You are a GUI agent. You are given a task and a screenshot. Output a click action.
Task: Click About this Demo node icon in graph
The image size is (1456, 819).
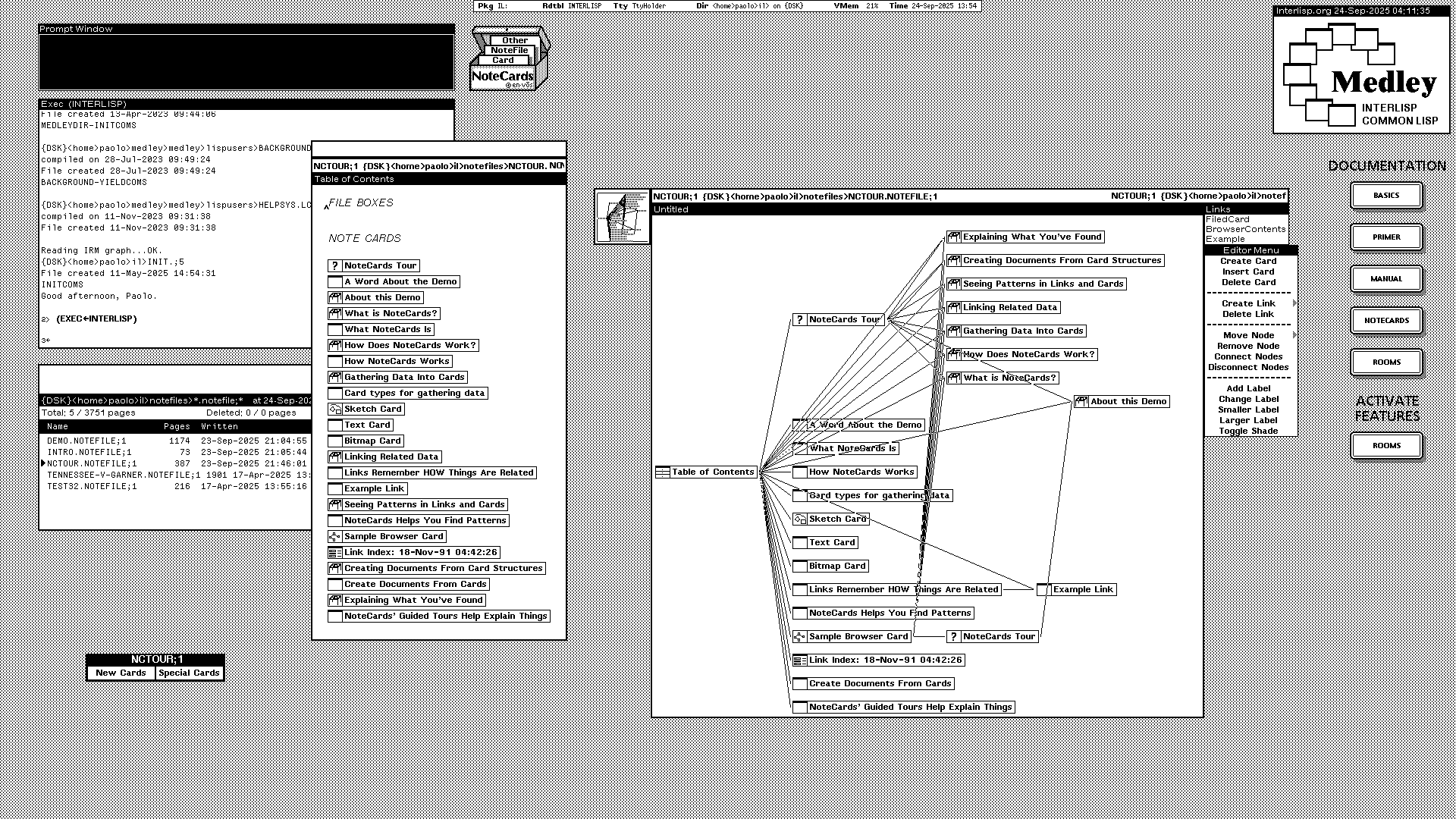coord(1081,401)
